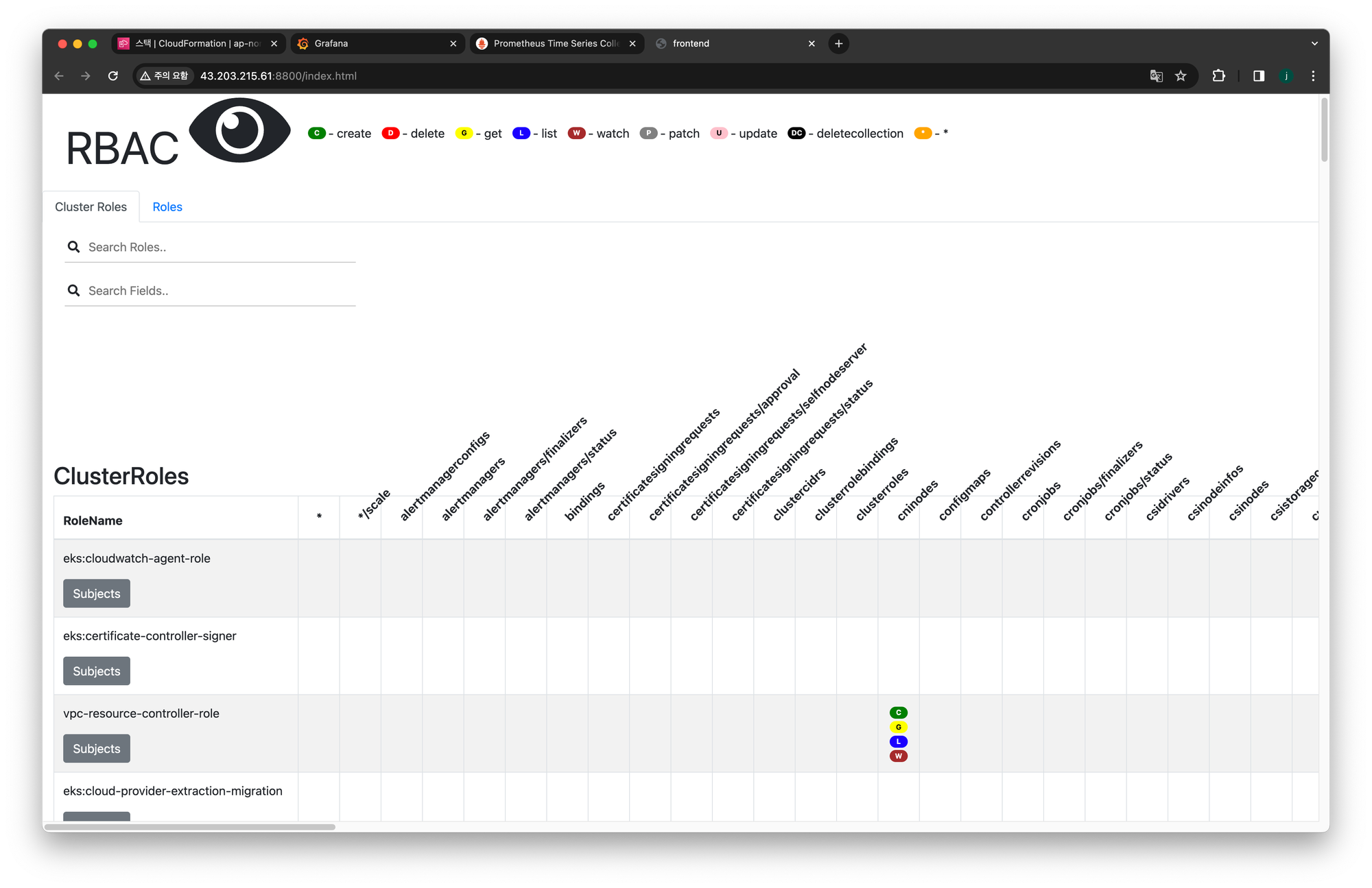This screenshot has width=1372, height=888.
Task: Click the address bar URL
Action: [x=278, y=76]
